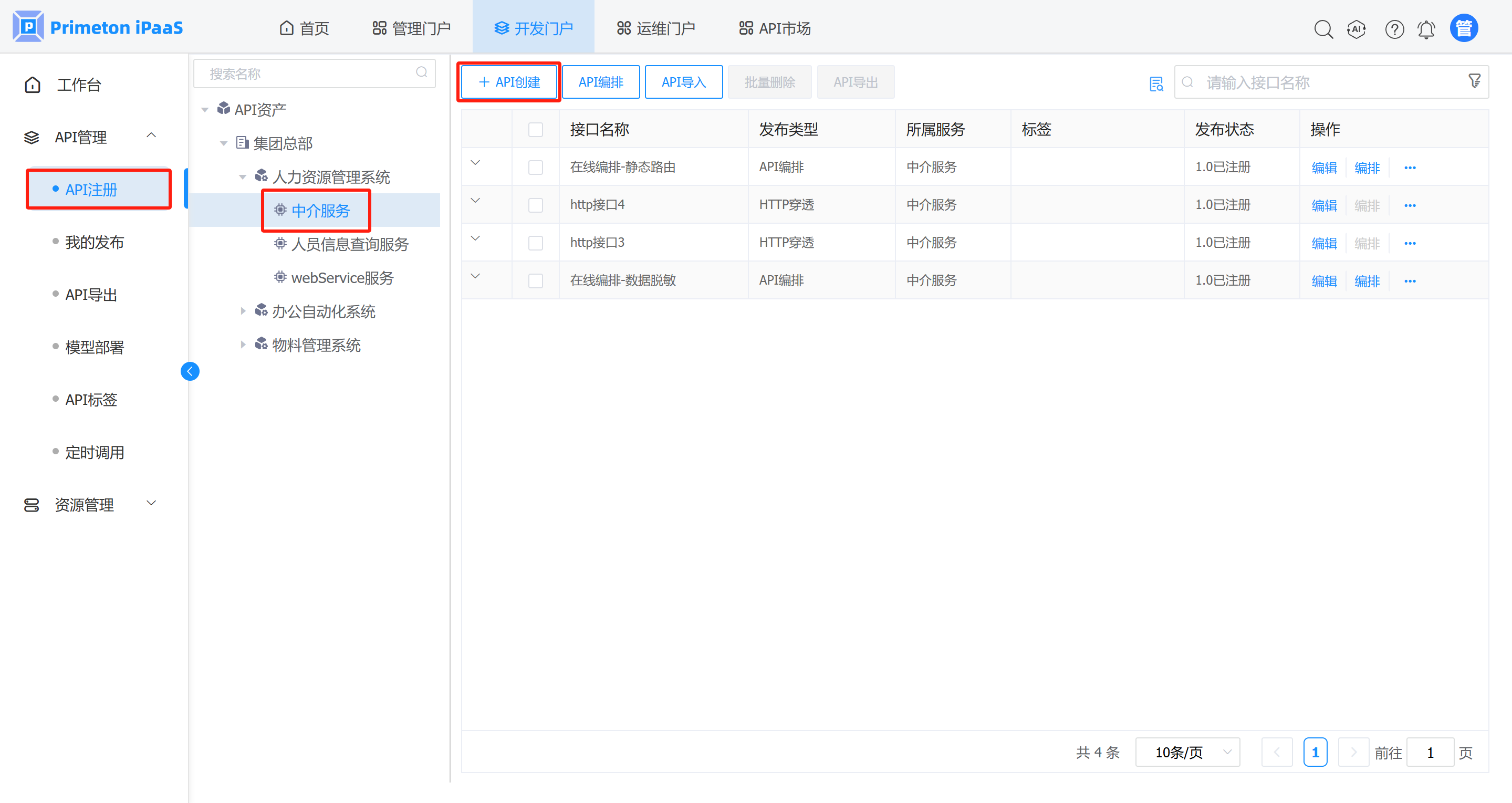Tick checkbox for http接口3 row
This screenshot has width=1512, height=803.
click(535, 243)
